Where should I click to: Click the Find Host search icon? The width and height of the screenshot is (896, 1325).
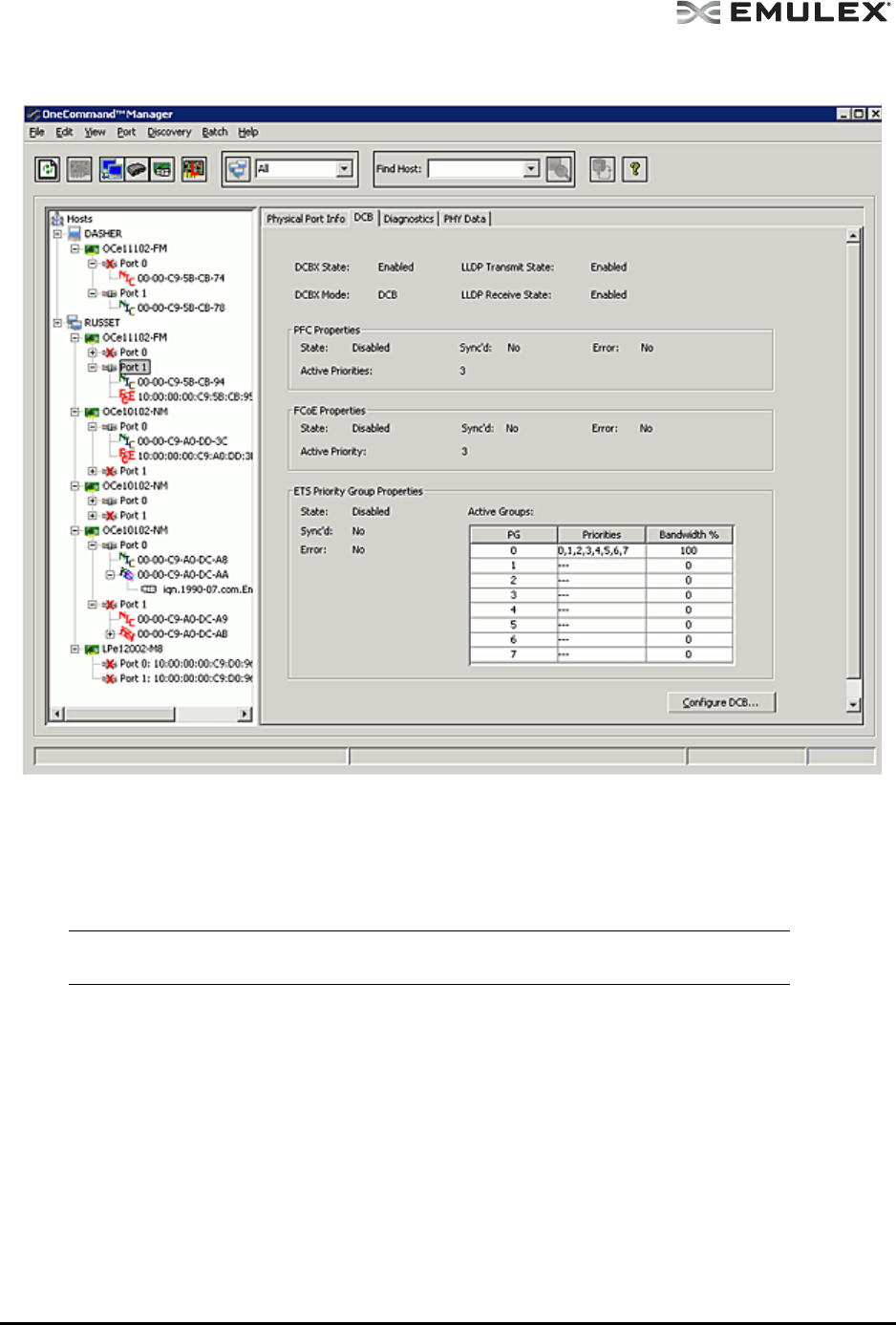coord(559,169)
